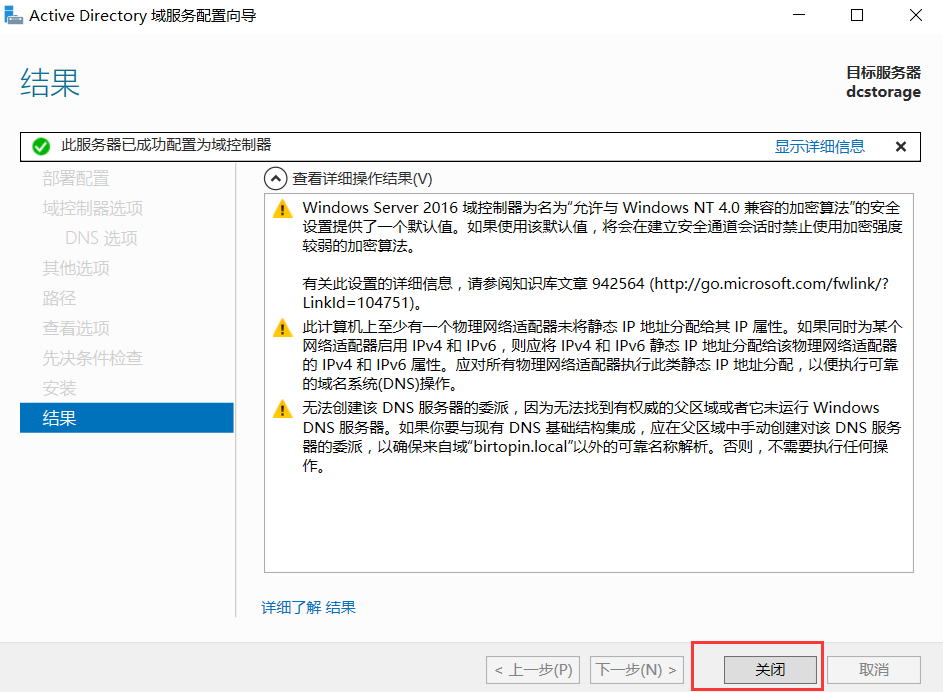Viewport: 943px width, 692px height.
Task: Select 路径 in the sidebar
Action: tap(59, 298)
